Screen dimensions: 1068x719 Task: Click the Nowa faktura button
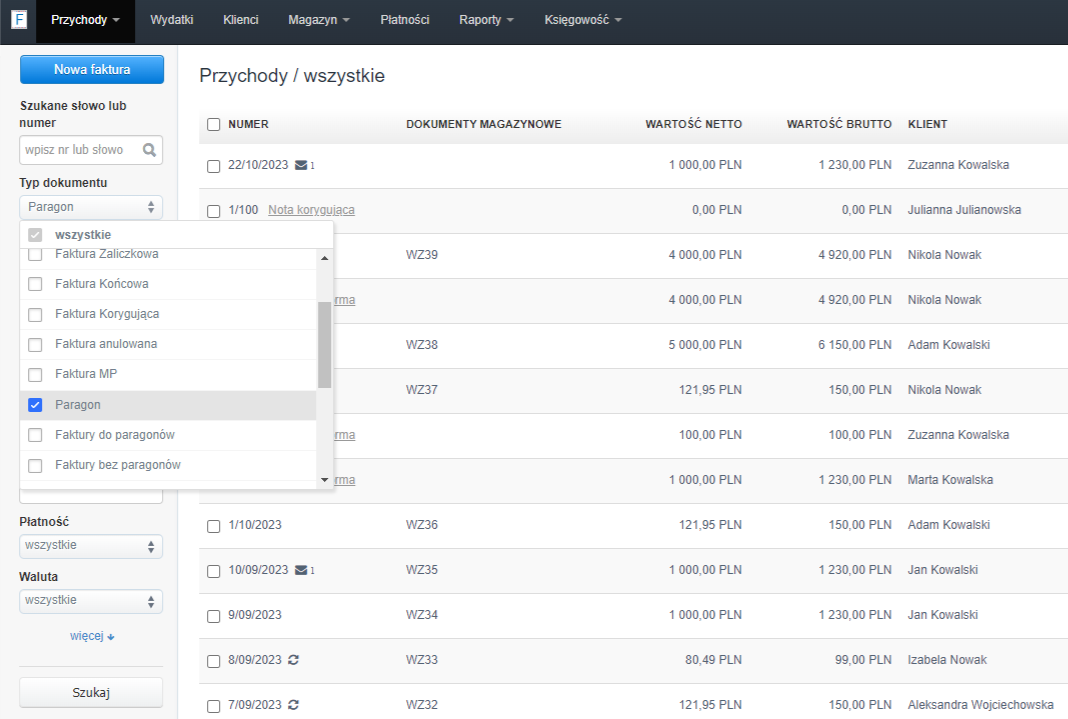(x=92, y=69)
